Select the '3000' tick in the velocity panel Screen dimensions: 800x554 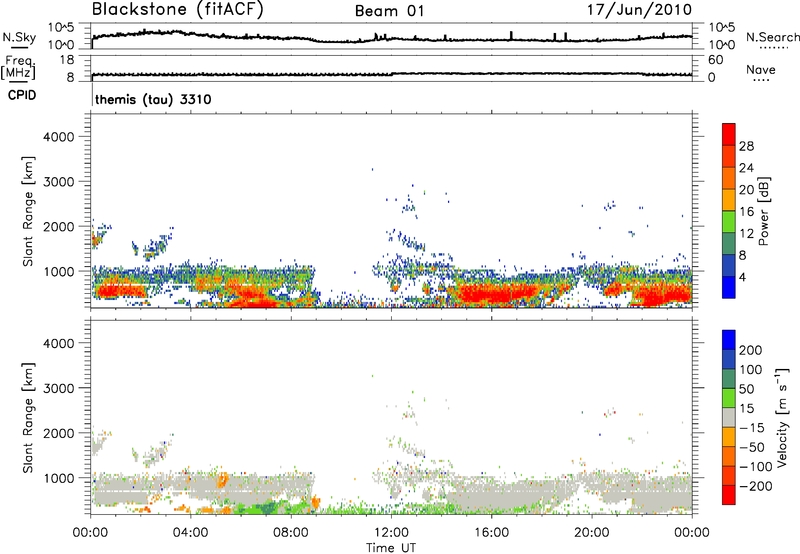(x=59, y=388)
